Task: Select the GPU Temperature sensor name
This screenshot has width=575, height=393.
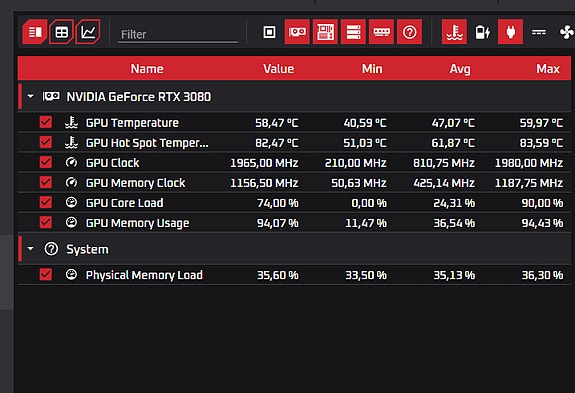Action: coord(132,122)
